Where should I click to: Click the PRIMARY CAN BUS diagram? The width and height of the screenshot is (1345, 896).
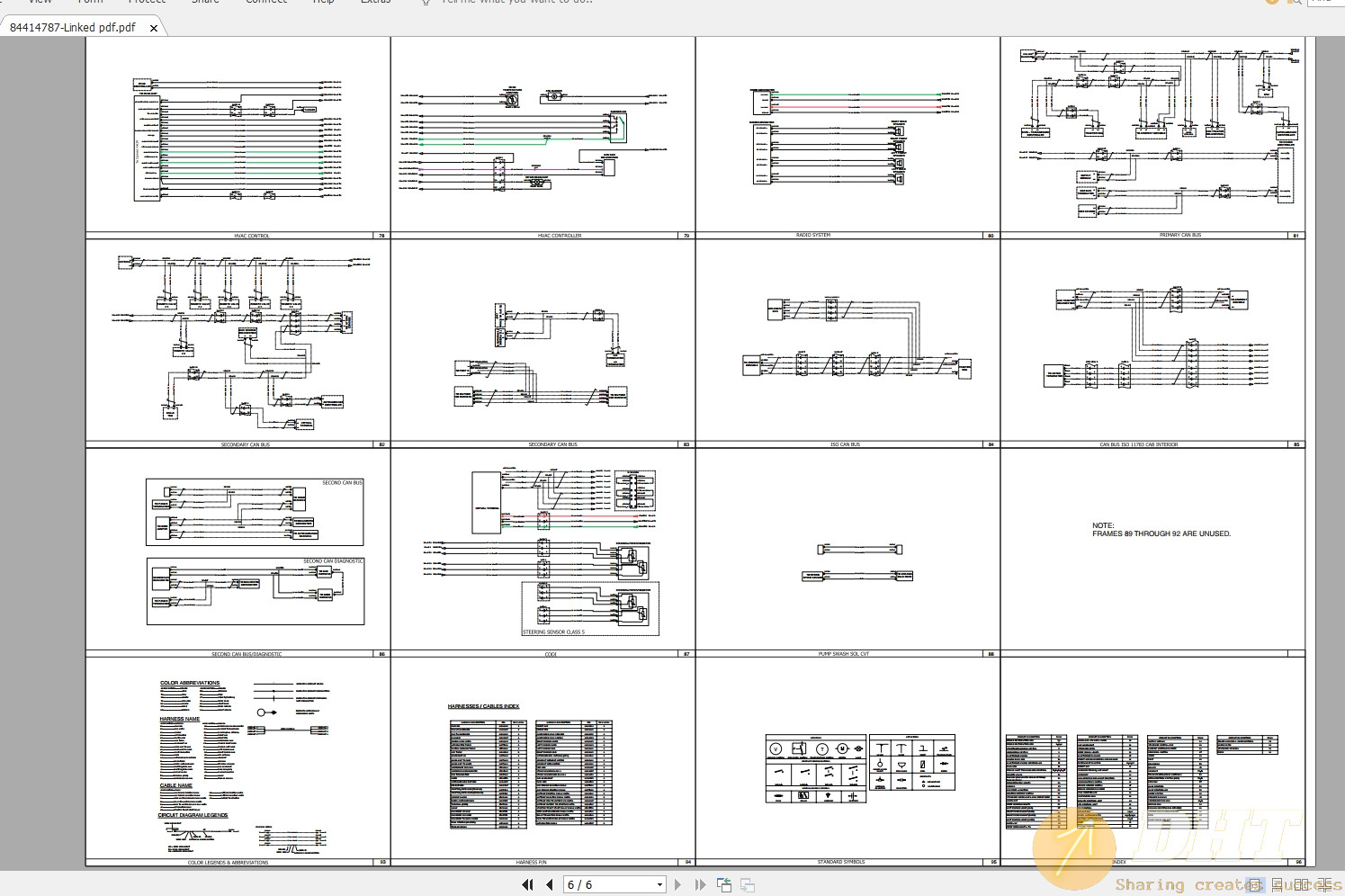click(1152, 137)
